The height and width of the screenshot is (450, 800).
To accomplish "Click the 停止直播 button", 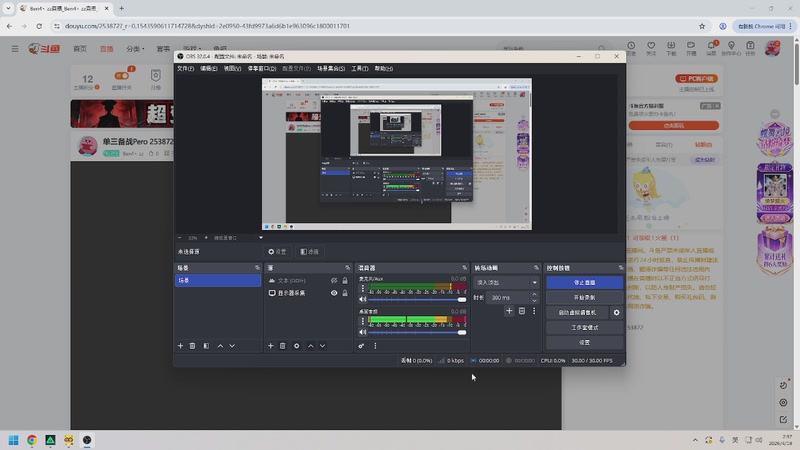I will [584, 282].
